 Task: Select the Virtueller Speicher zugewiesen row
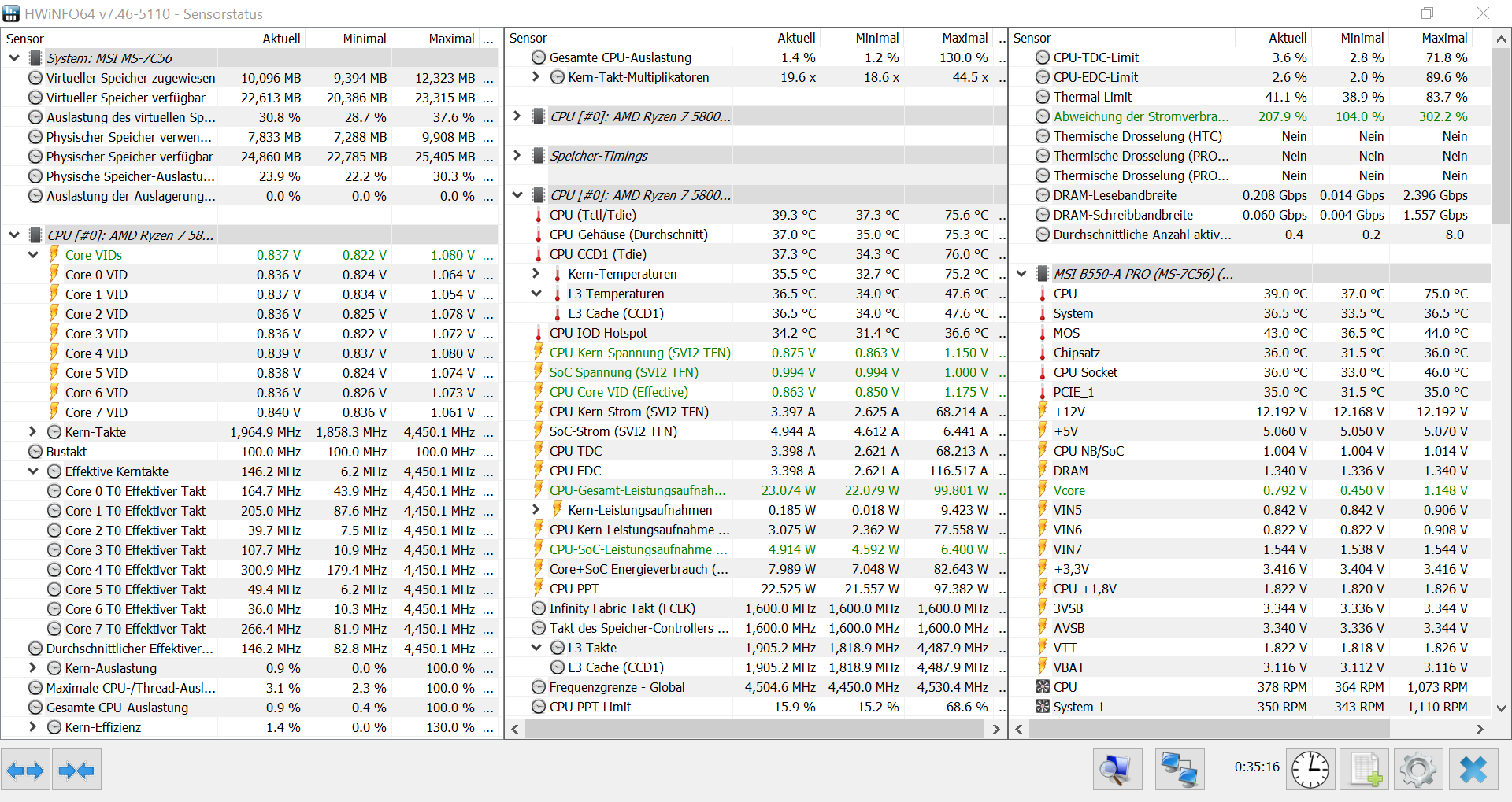[x=250, y=78]
